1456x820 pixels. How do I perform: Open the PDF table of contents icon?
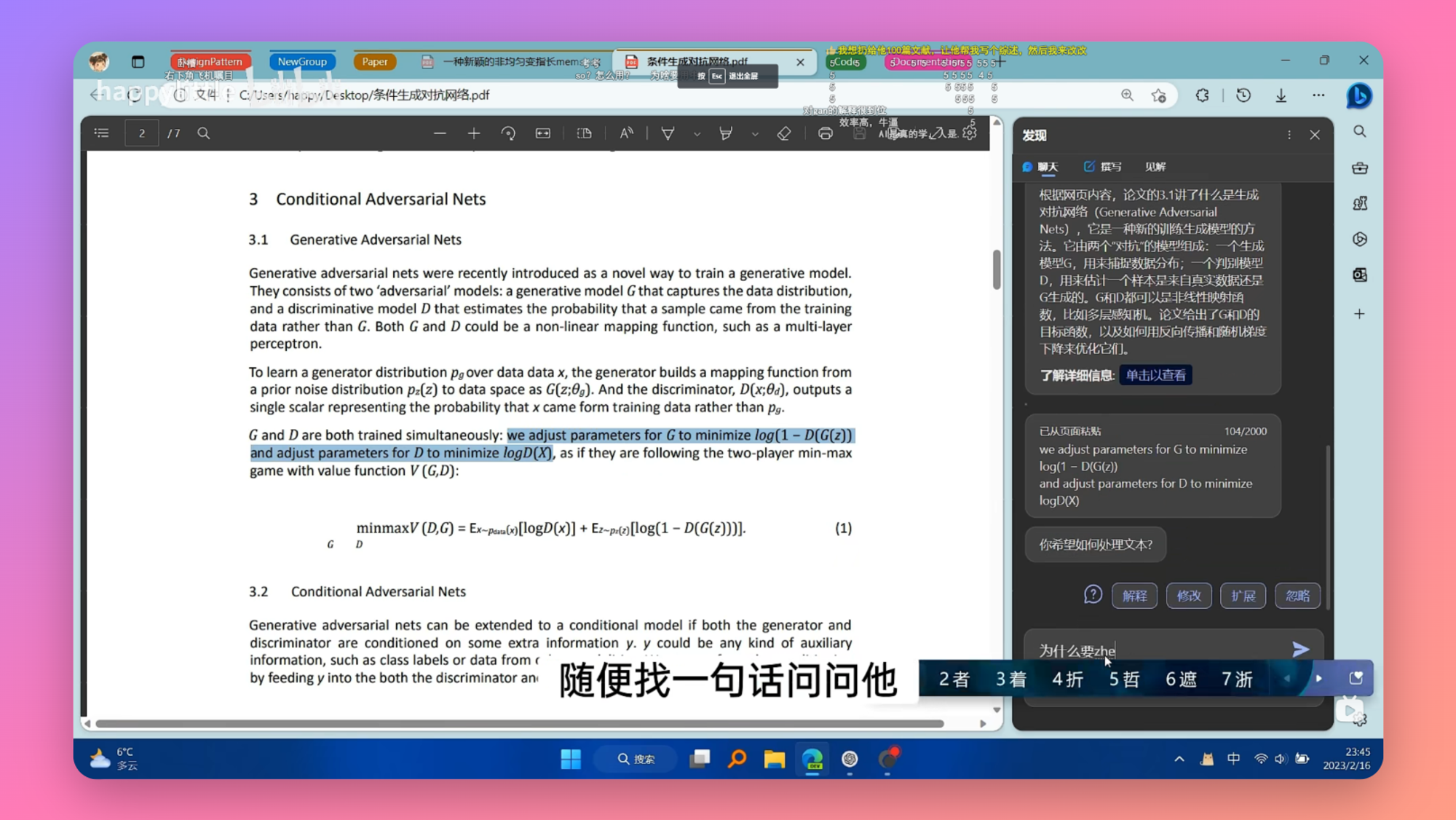[101, 133]
